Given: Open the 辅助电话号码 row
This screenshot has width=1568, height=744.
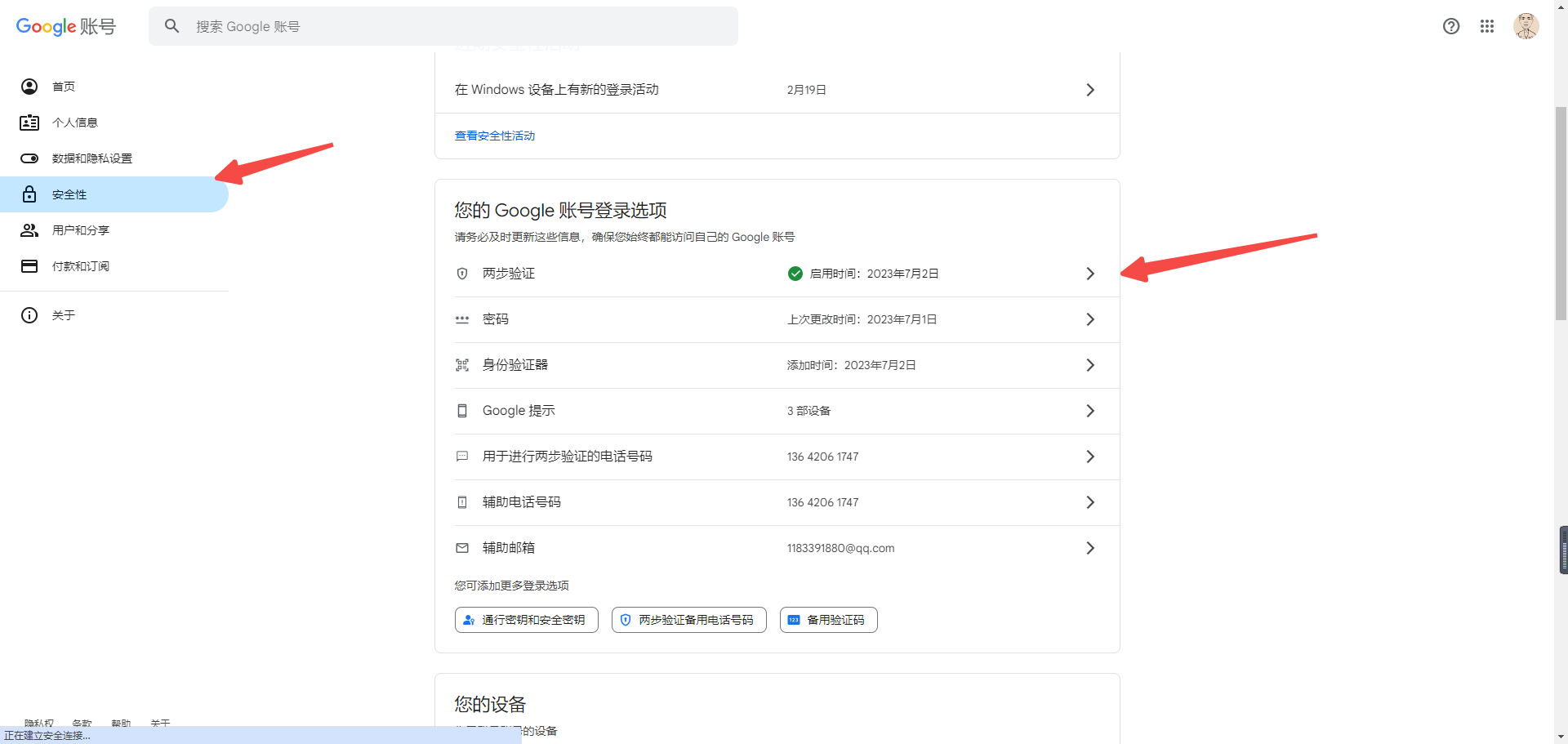Looking at the screenshot, I should click(777, 502).
